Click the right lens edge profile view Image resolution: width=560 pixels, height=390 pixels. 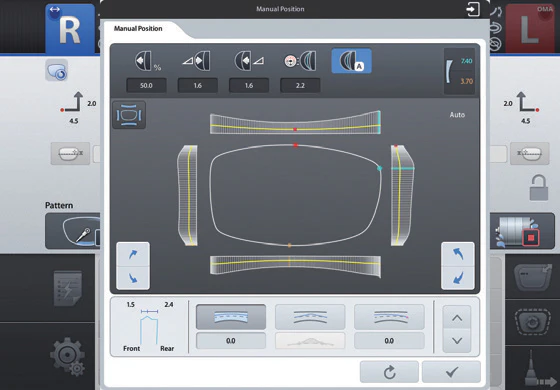tap(402, 195)
